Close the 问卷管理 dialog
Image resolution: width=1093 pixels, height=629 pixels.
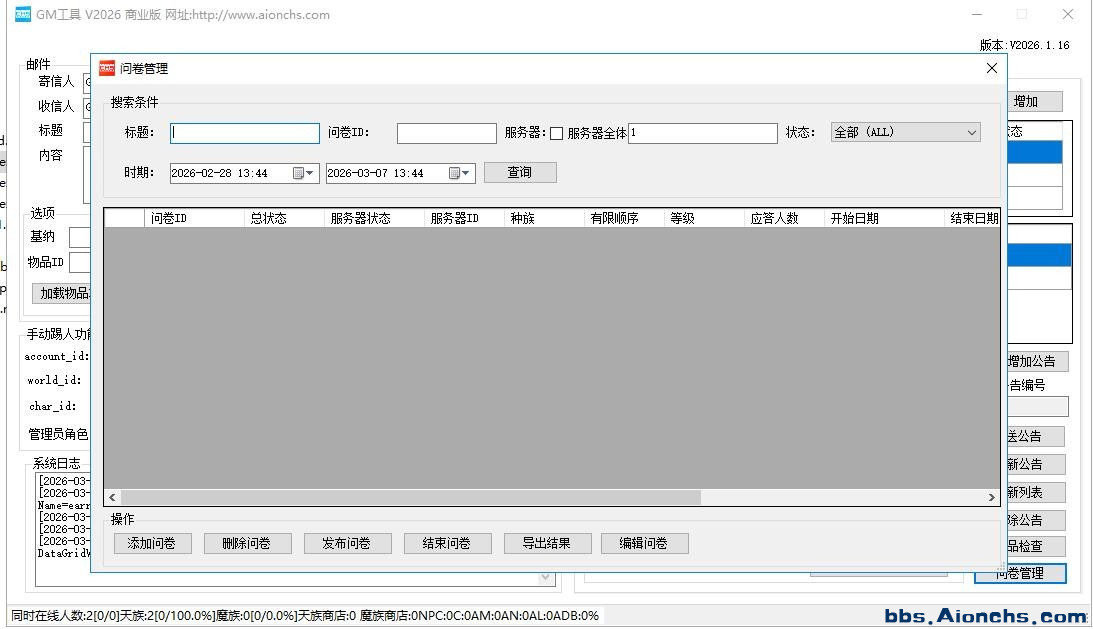[991, 68]
